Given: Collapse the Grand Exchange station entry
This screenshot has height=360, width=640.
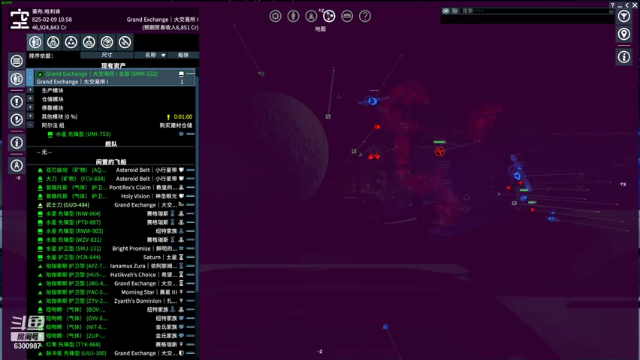Looking at the screenshot, I should (x=30, y=77).
